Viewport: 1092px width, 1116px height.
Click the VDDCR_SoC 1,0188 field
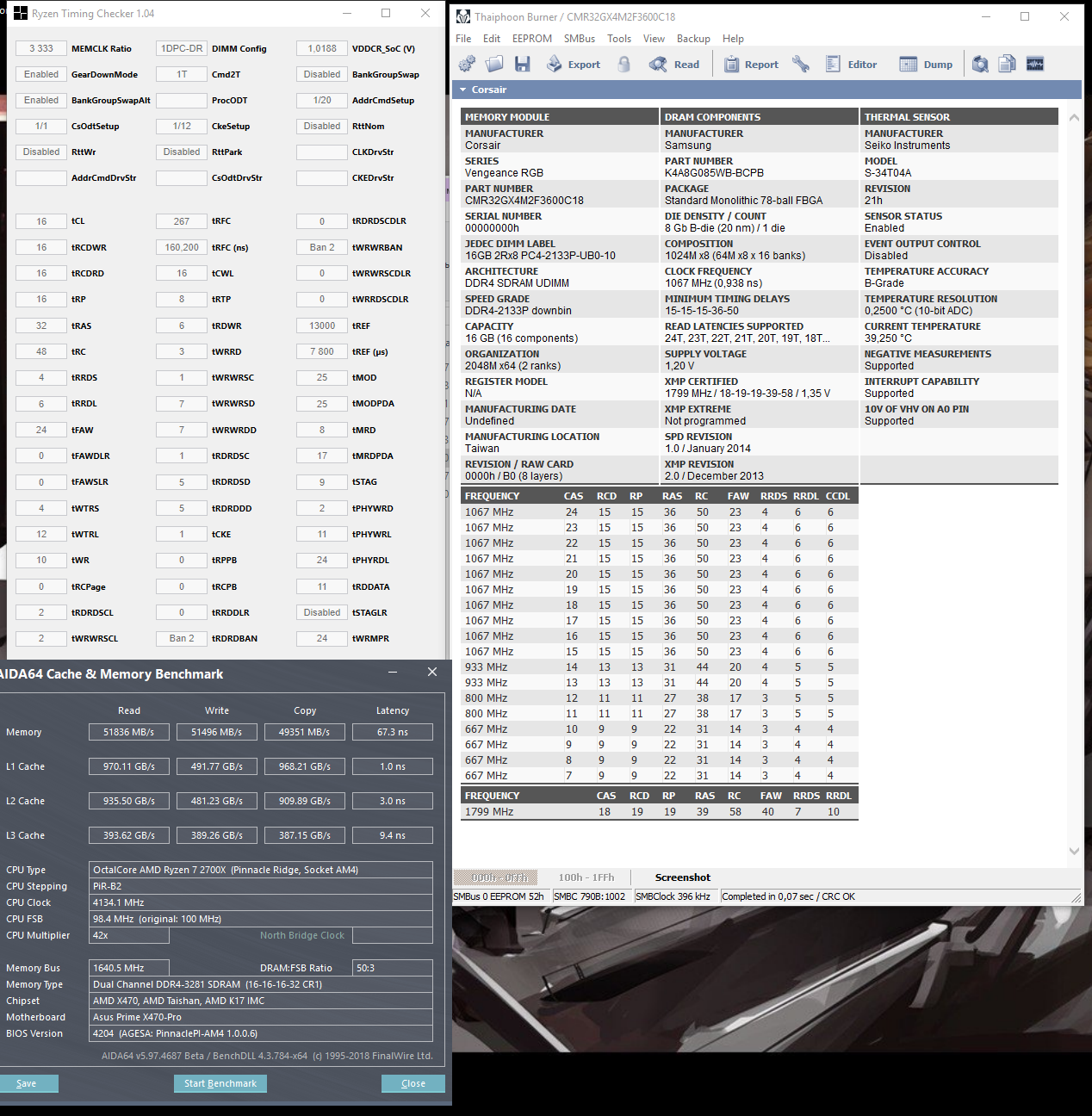[x=322, y=48]
